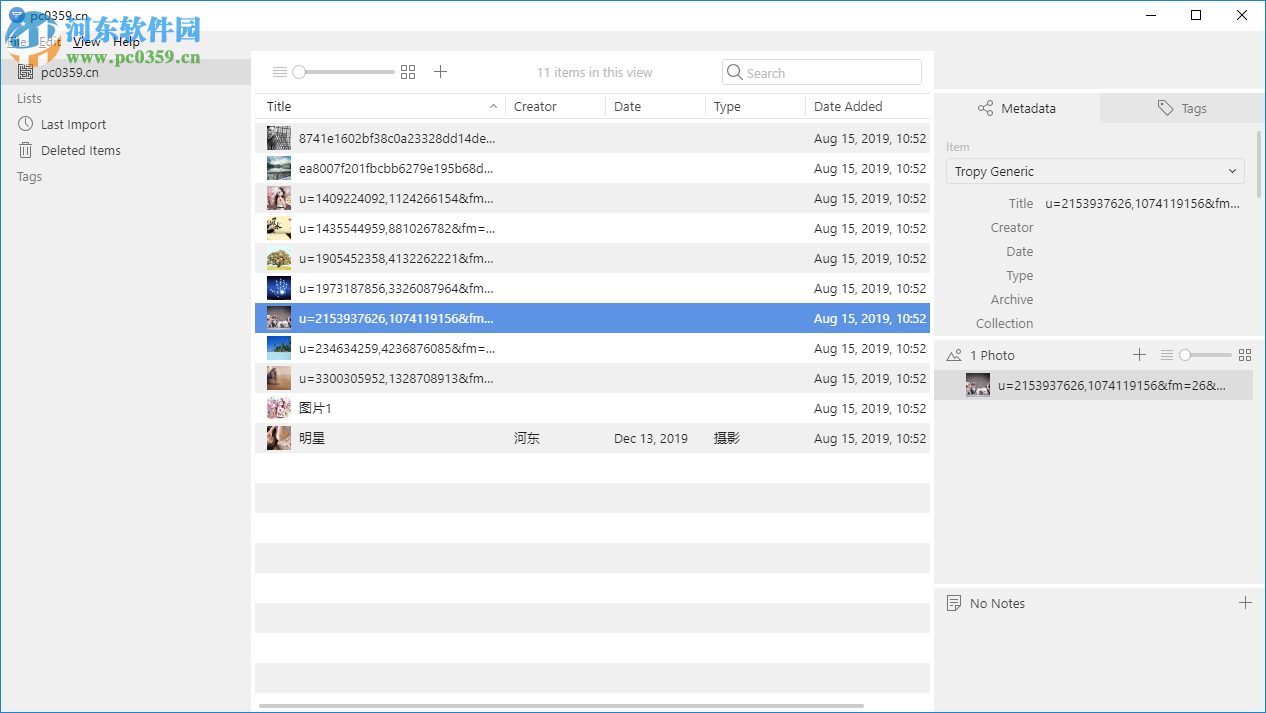This screenshot has width=1266, height=713.
Task: Click the plus icon to add new item
Action: (x=440, y=71)
